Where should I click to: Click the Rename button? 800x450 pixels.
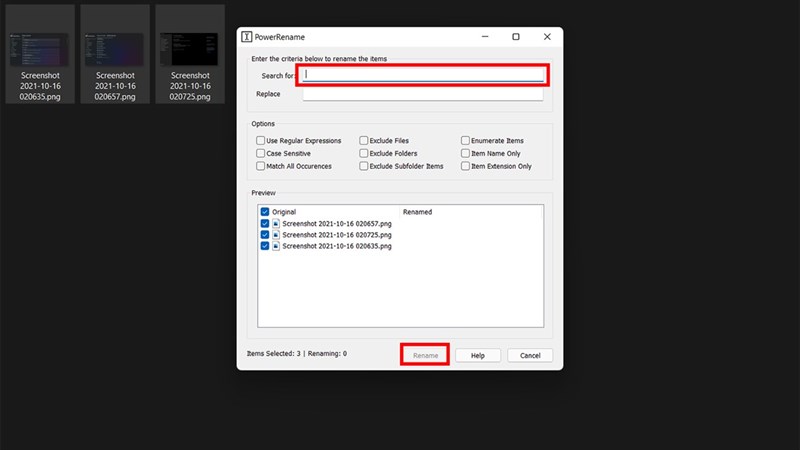click(x=425, y=355)
